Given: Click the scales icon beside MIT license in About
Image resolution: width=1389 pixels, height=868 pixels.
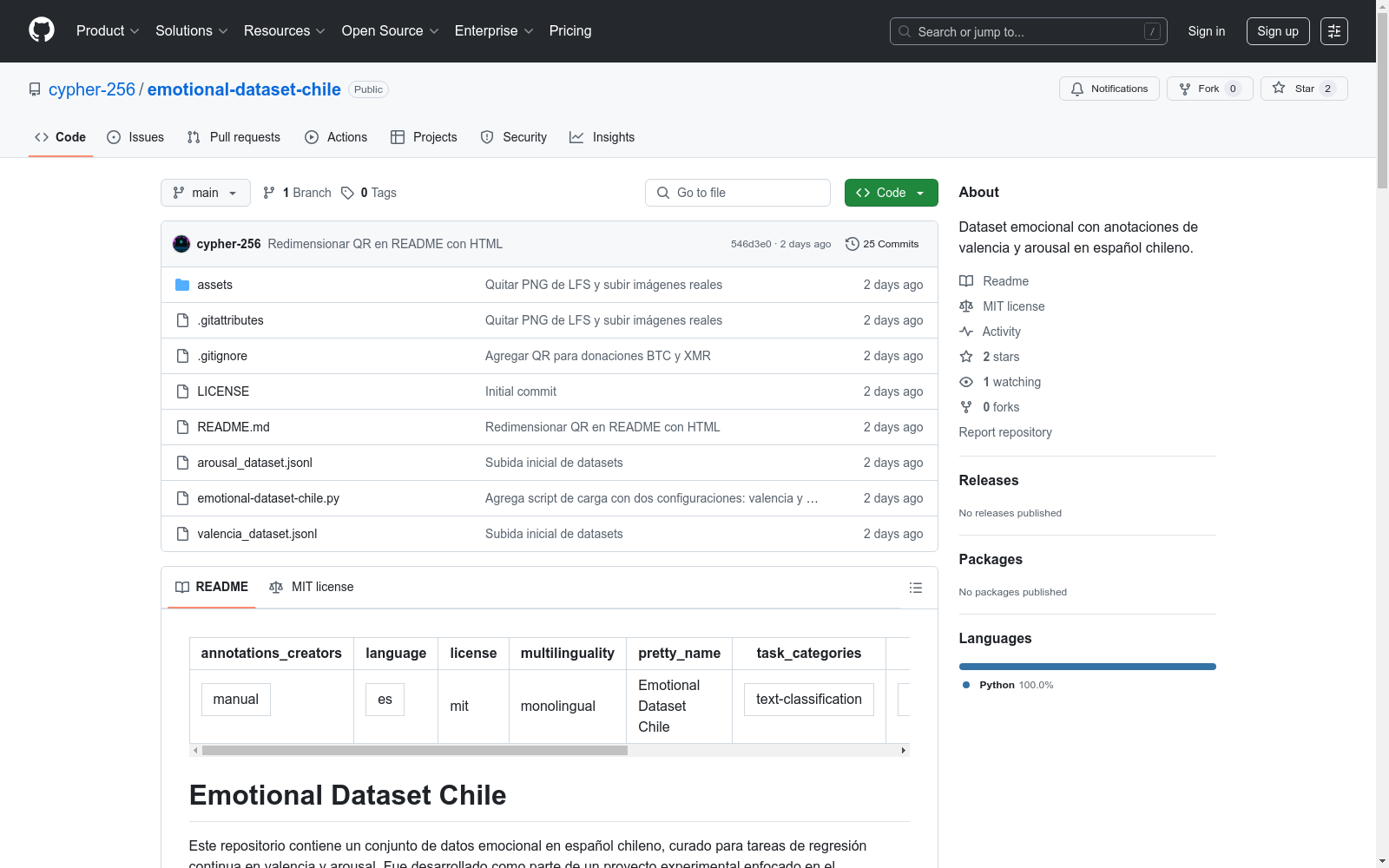Looking at the screenshot, I should [966, 306].
